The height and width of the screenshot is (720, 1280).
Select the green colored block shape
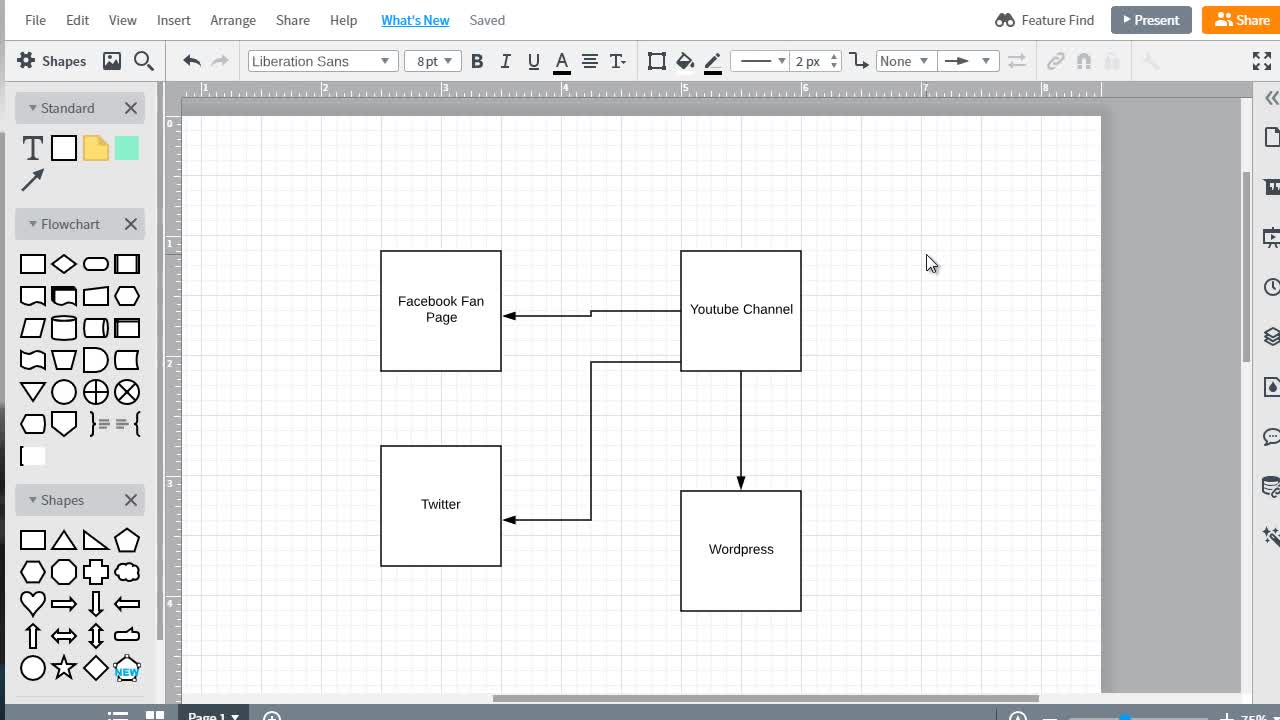tap(127, 148)
